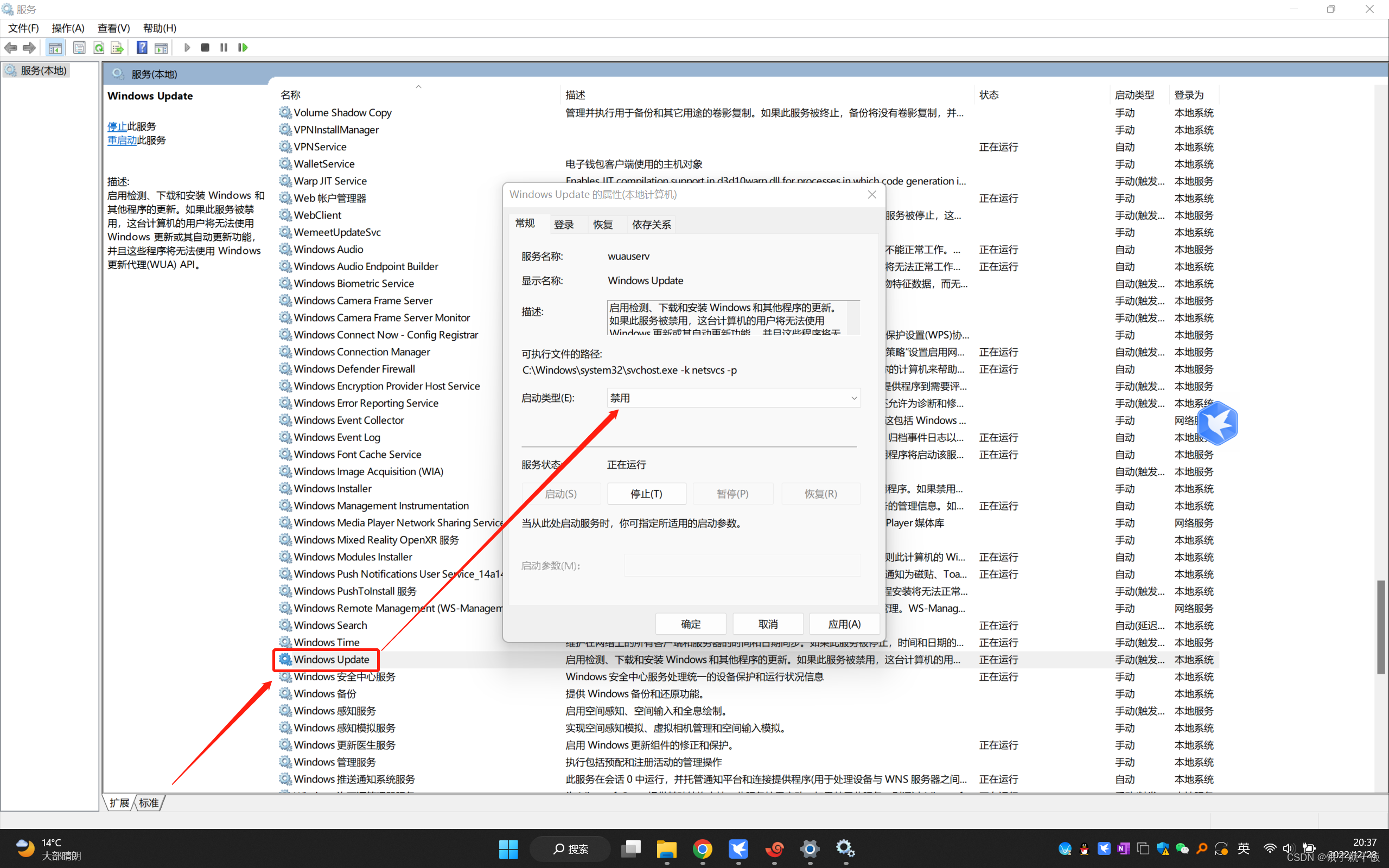1389x868 pixels.
Task: Click the Export List toolbar icon
Action: 117,48
